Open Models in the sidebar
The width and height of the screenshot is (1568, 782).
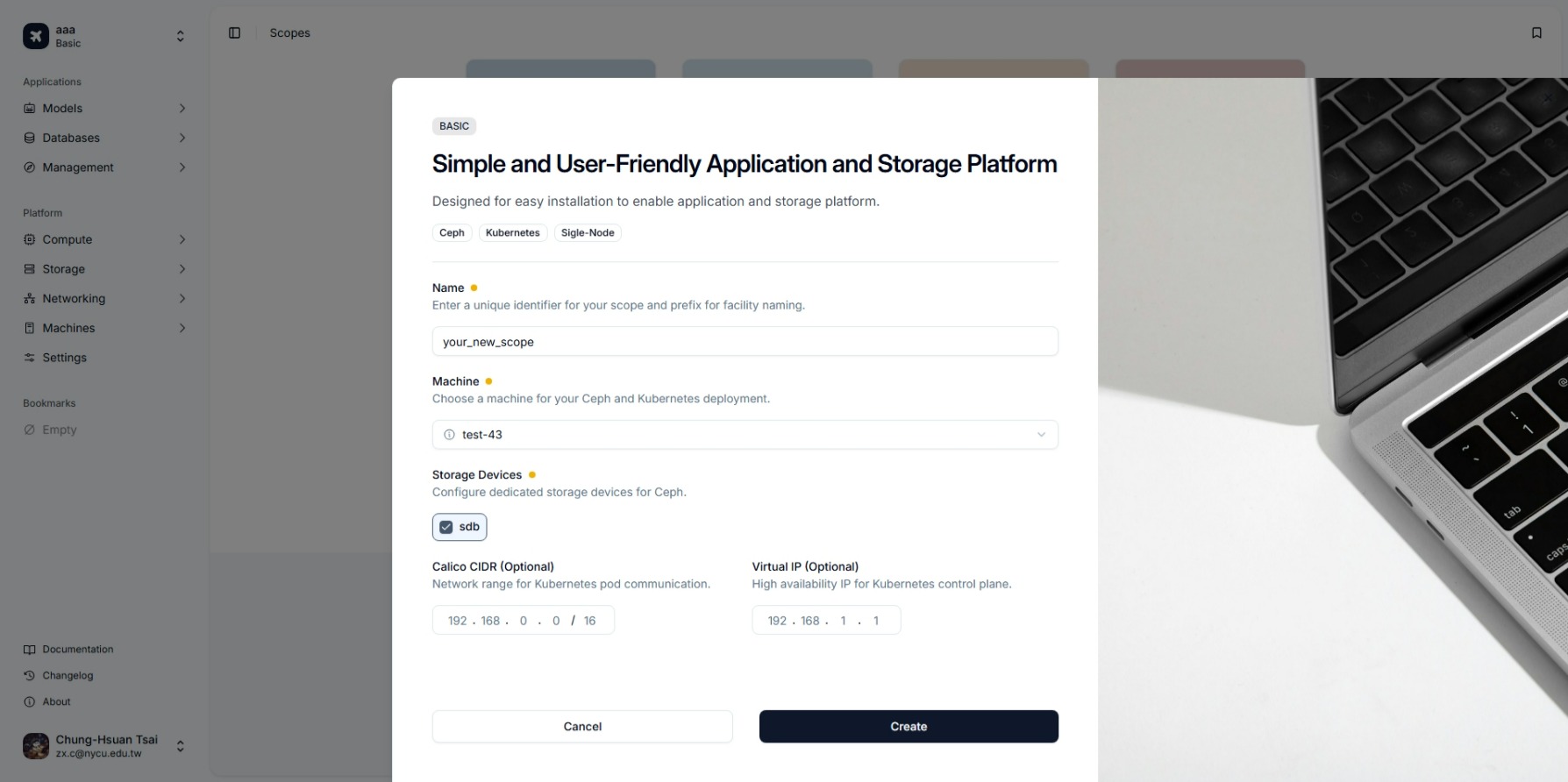[104, 109]
